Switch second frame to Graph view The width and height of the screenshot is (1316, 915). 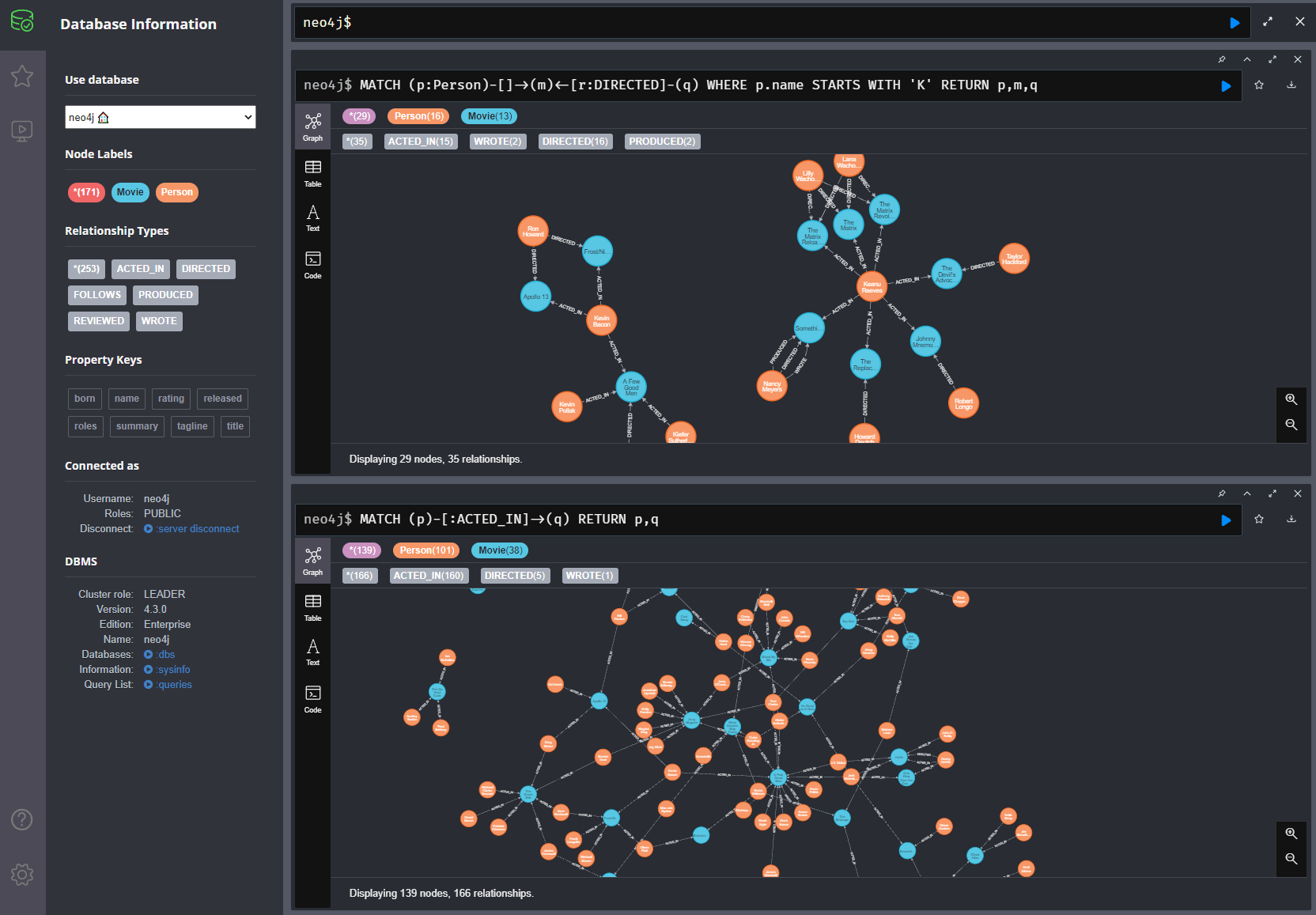(313, 561)
